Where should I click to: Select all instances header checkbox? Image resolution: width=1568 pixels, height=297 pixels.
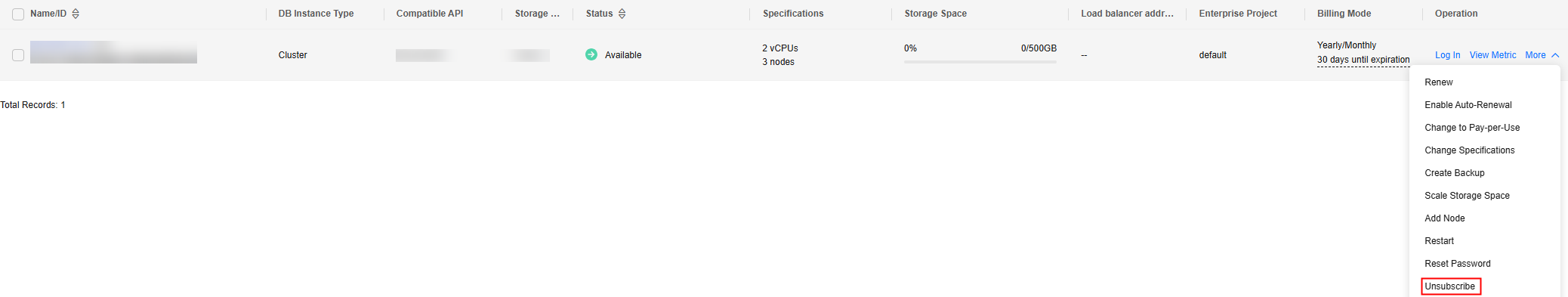pos(18,14)
